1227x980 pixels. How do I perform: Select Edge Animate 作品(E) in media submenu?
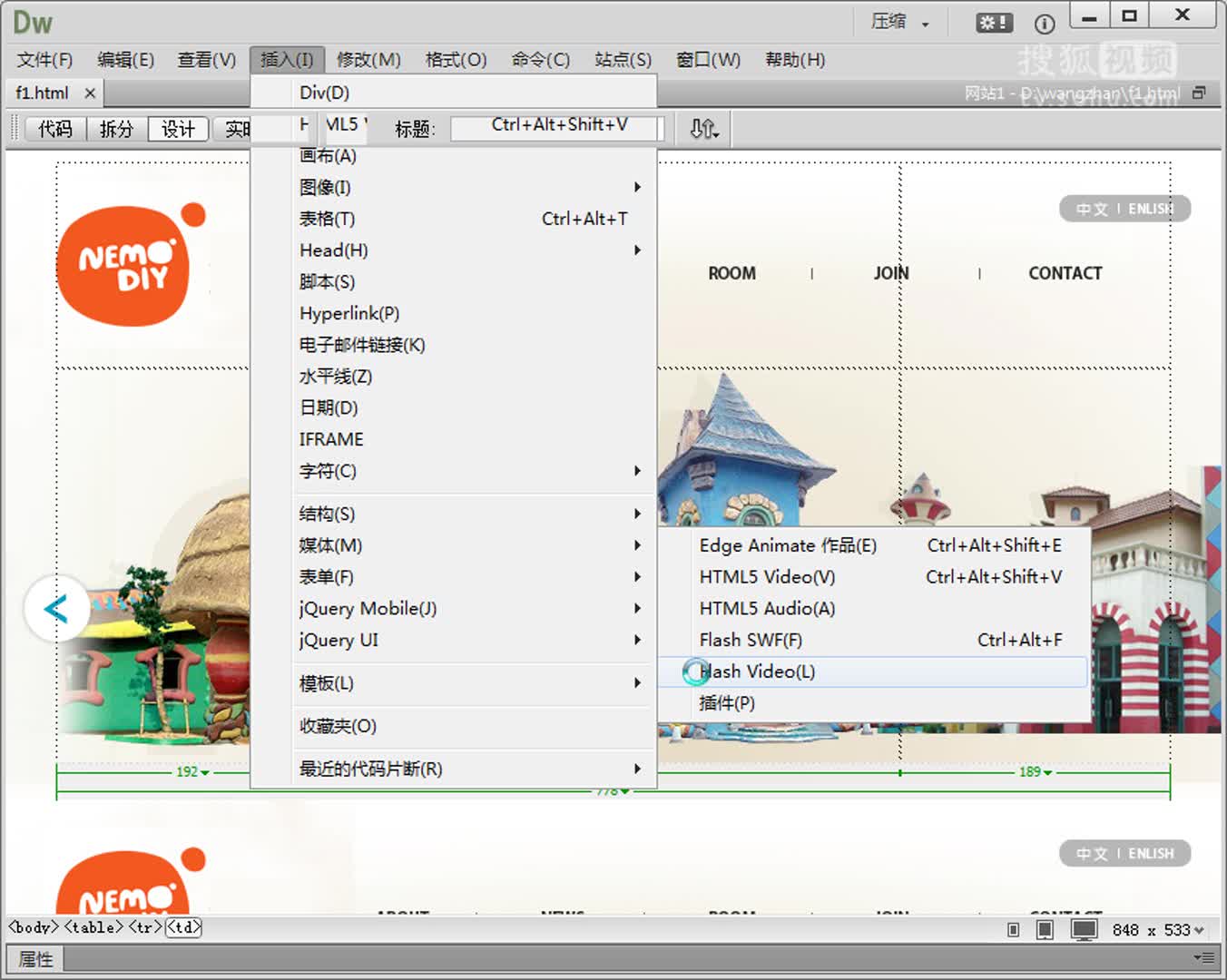click(x=875, y=545)
